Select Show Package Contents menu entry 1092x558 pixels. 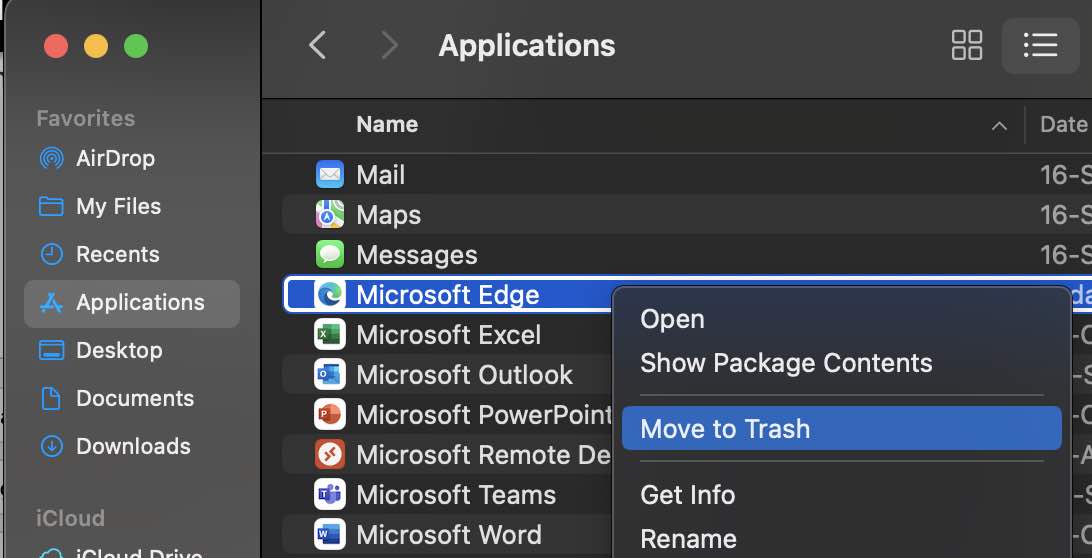point(786,363)
